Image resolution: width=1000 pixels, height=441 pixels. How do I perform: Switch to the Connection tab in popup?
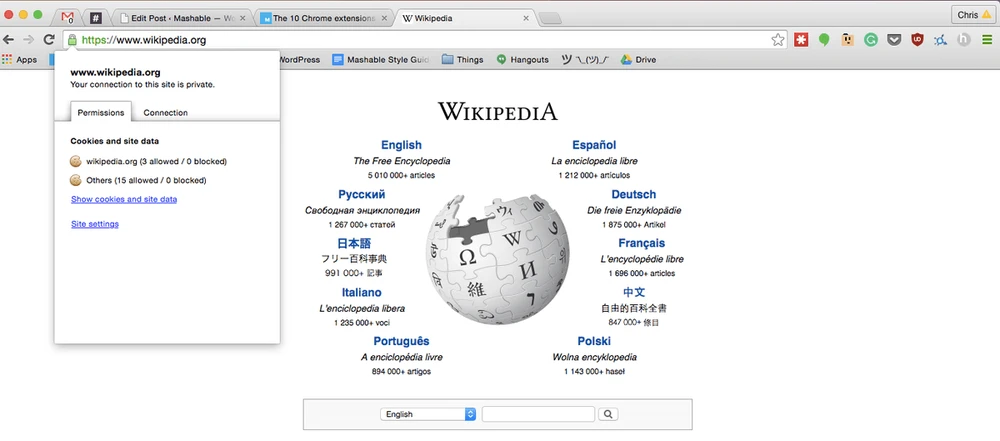click(x=165, y=113)
